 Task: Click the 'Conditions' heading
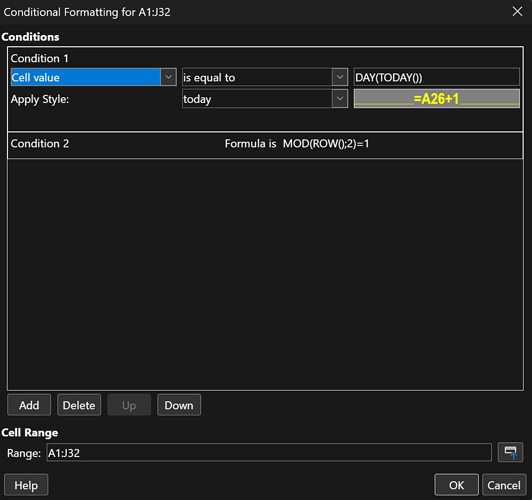pyautogui.click(x=30, y=37)
